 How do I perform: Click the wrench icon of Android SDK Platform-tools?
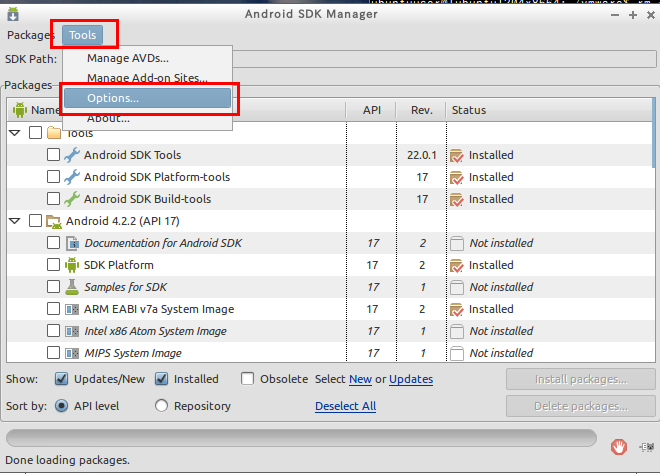72,177
